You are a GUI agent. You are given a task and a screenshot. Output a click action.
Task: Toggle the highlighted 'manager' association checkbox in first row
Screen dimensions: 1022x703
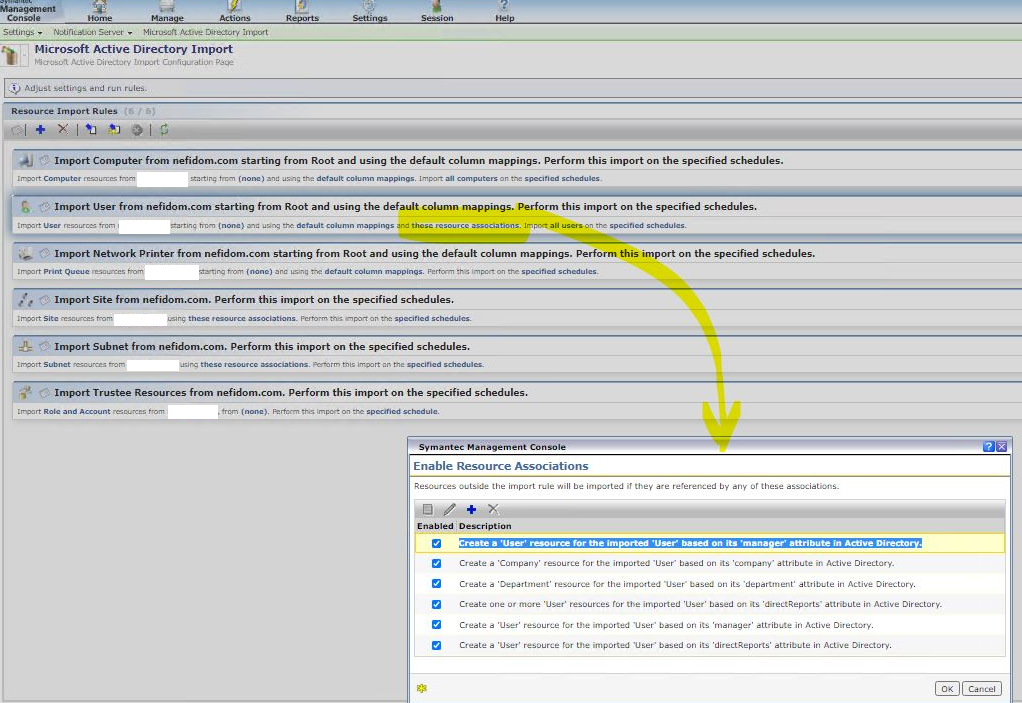[436, 544]
